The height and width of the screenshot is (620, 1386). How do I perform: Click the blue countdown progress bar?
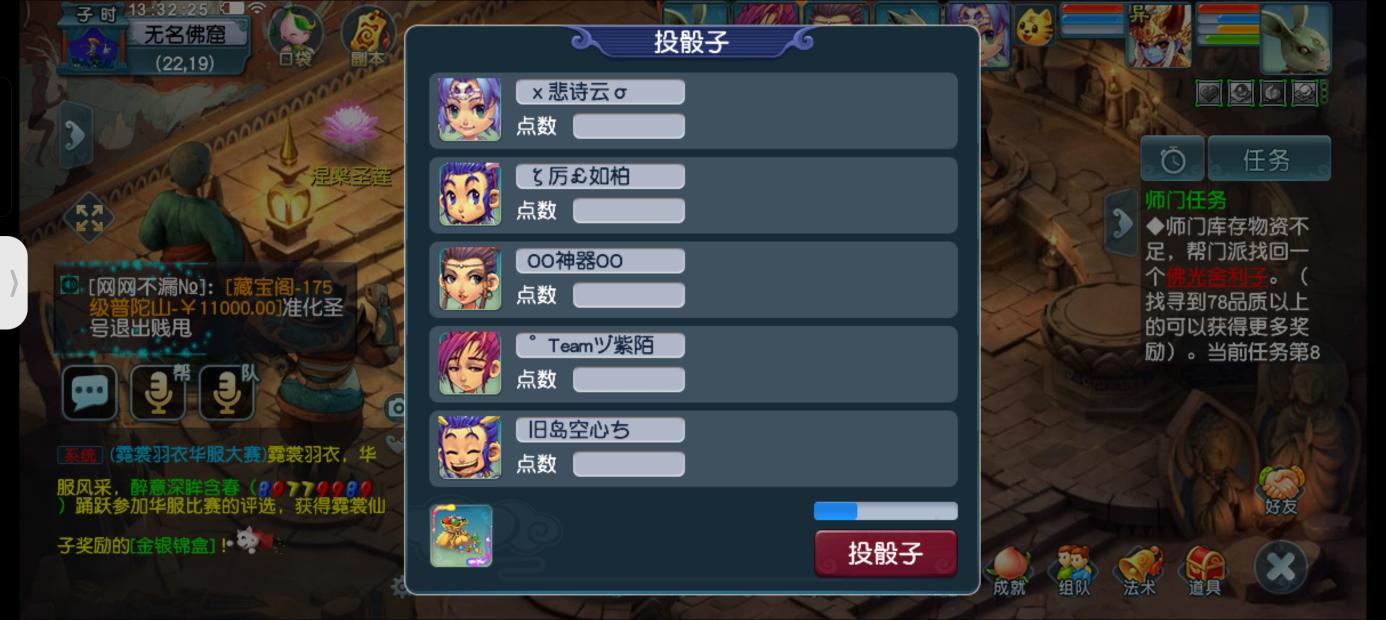[x=885, y=511]
